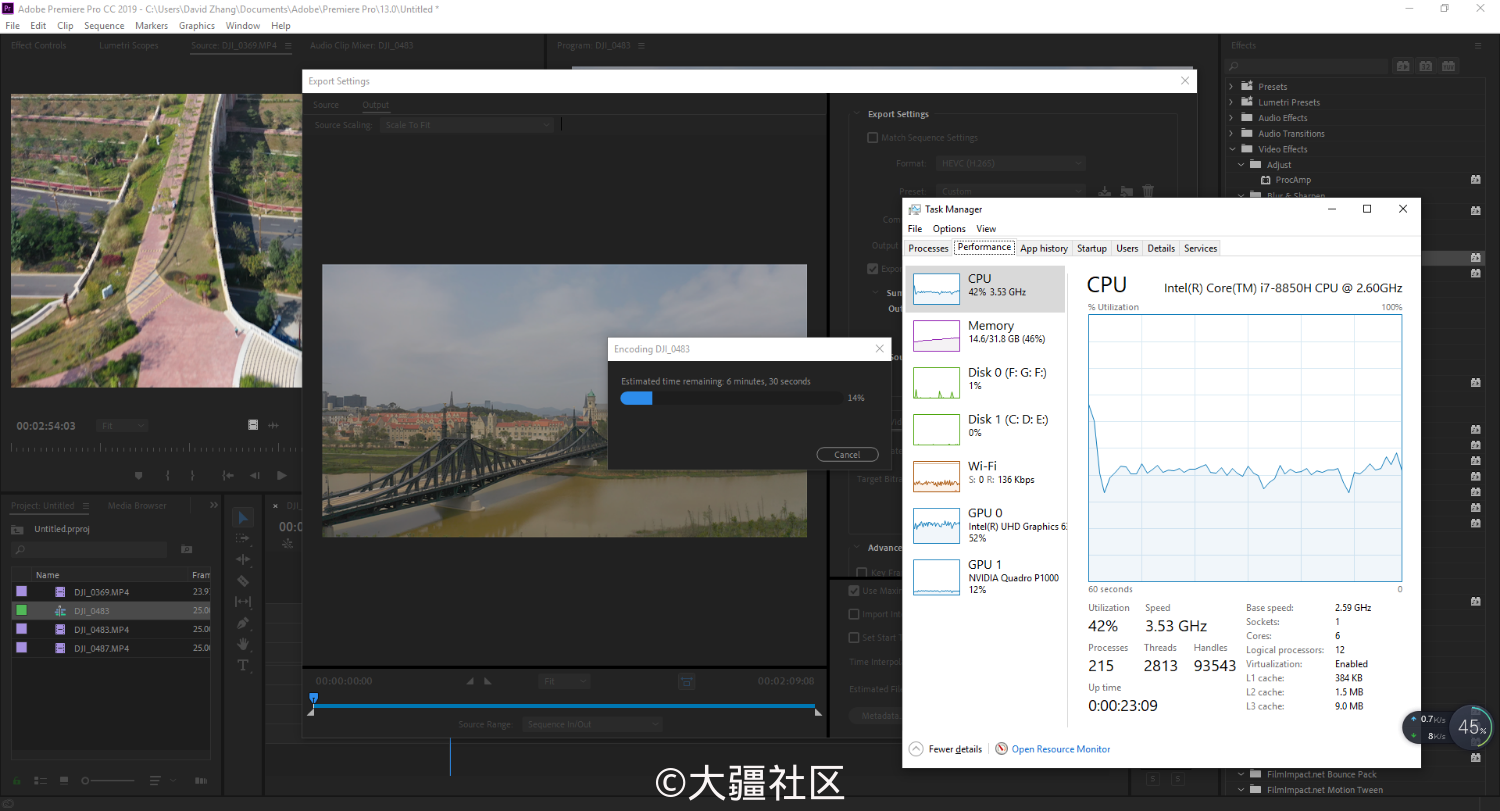Select the Ripple Edit tool
Image resolution: width=1500 pixels, height=811 pixels.
243,559
